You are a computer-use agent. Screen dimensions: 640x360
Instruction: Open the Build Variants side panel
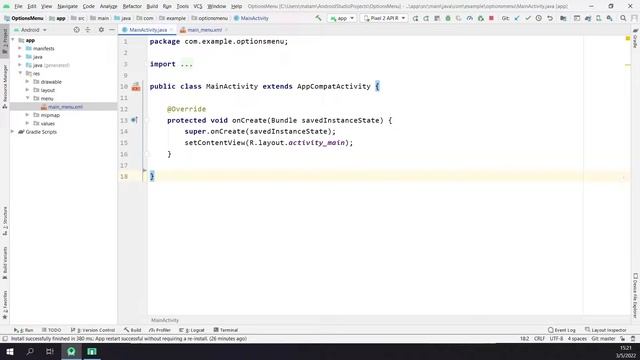tap(5, 263)
